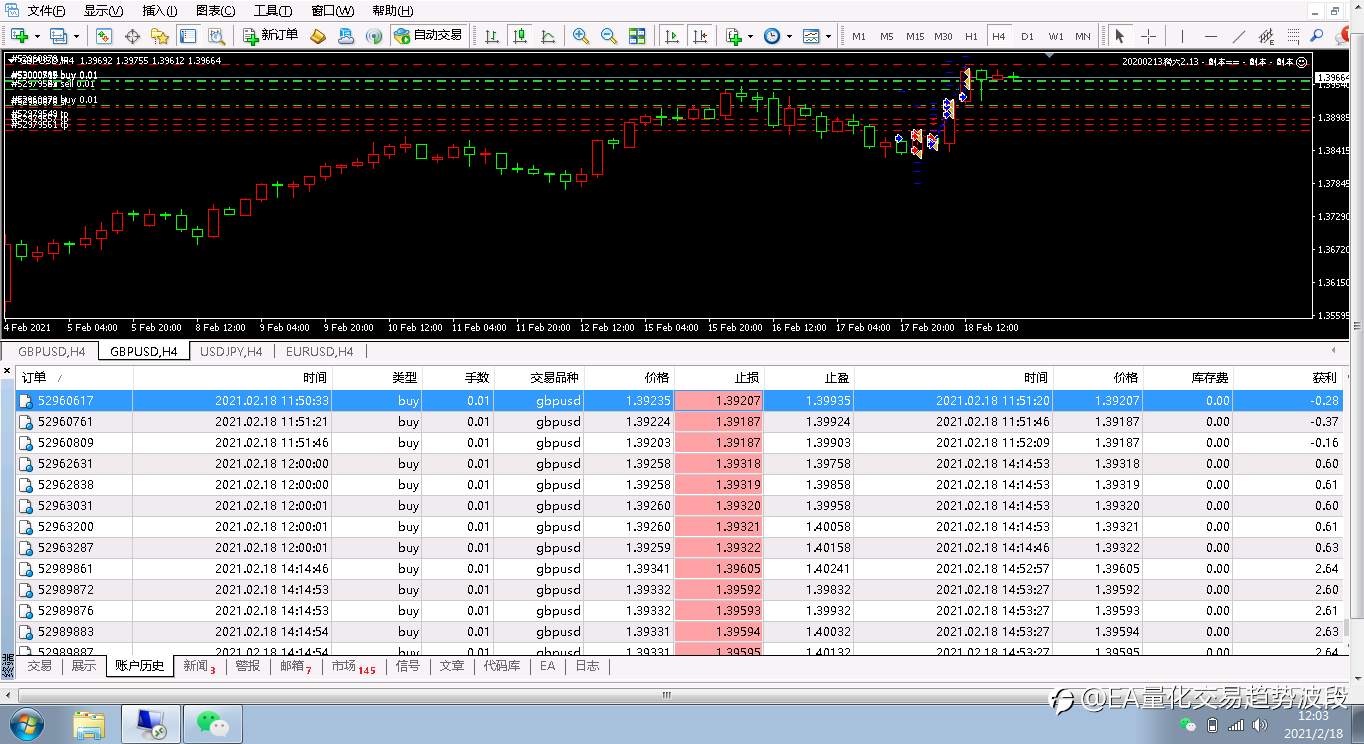This screenshot has width=1364, height=744.
Task: Expand the New Chart dropdown arrow
Action: (36, 37)
